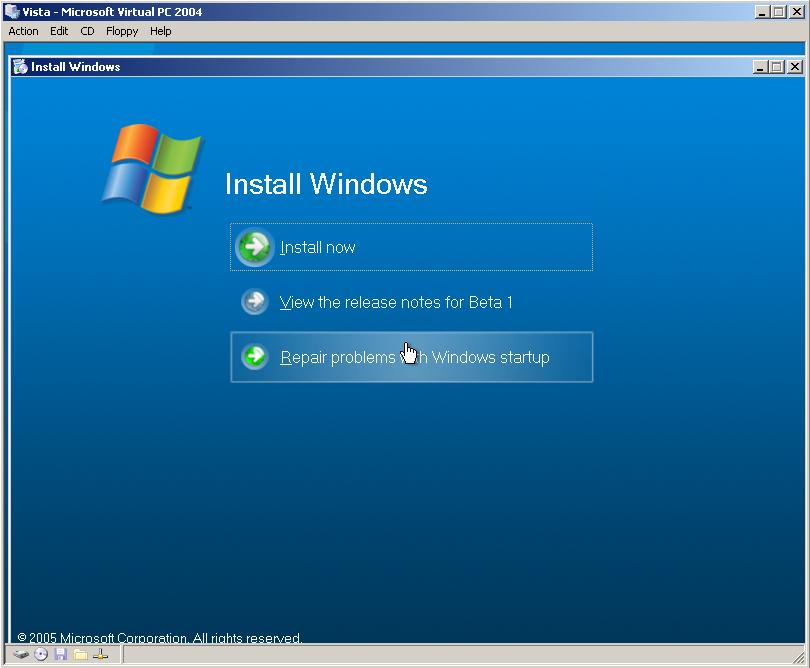
Task: Close the Install Windows setup window
Action: (795, 67)
